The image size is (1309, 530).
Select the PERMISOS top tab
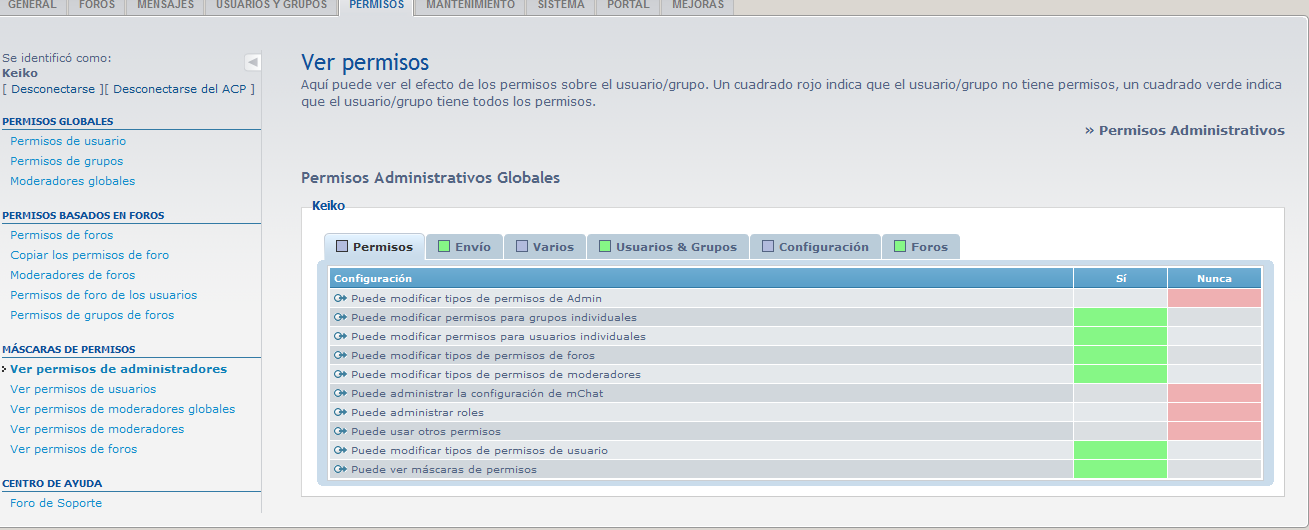(x=377, y=6)
